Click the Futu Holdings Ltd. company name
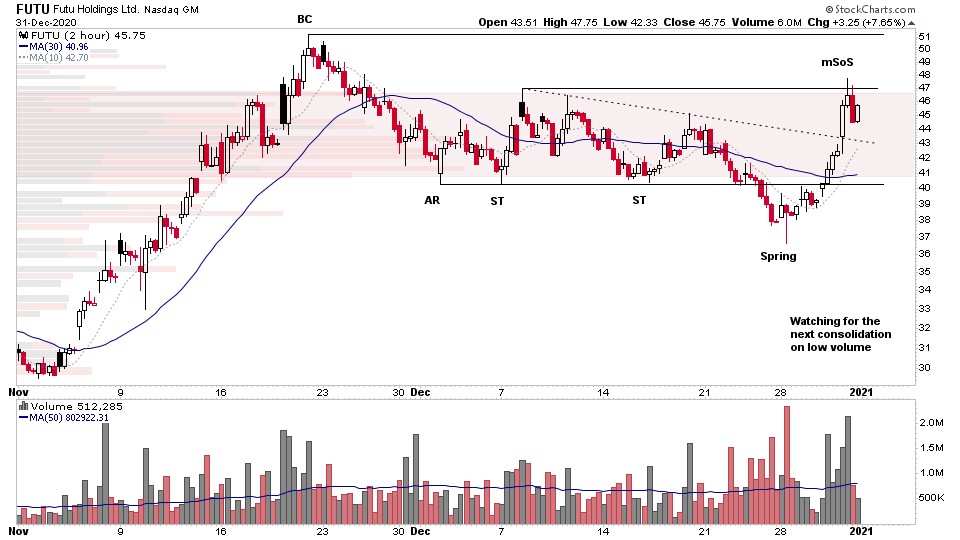This screenshot has height=540, width=960. pyautogui.click(x=97, y=10)
